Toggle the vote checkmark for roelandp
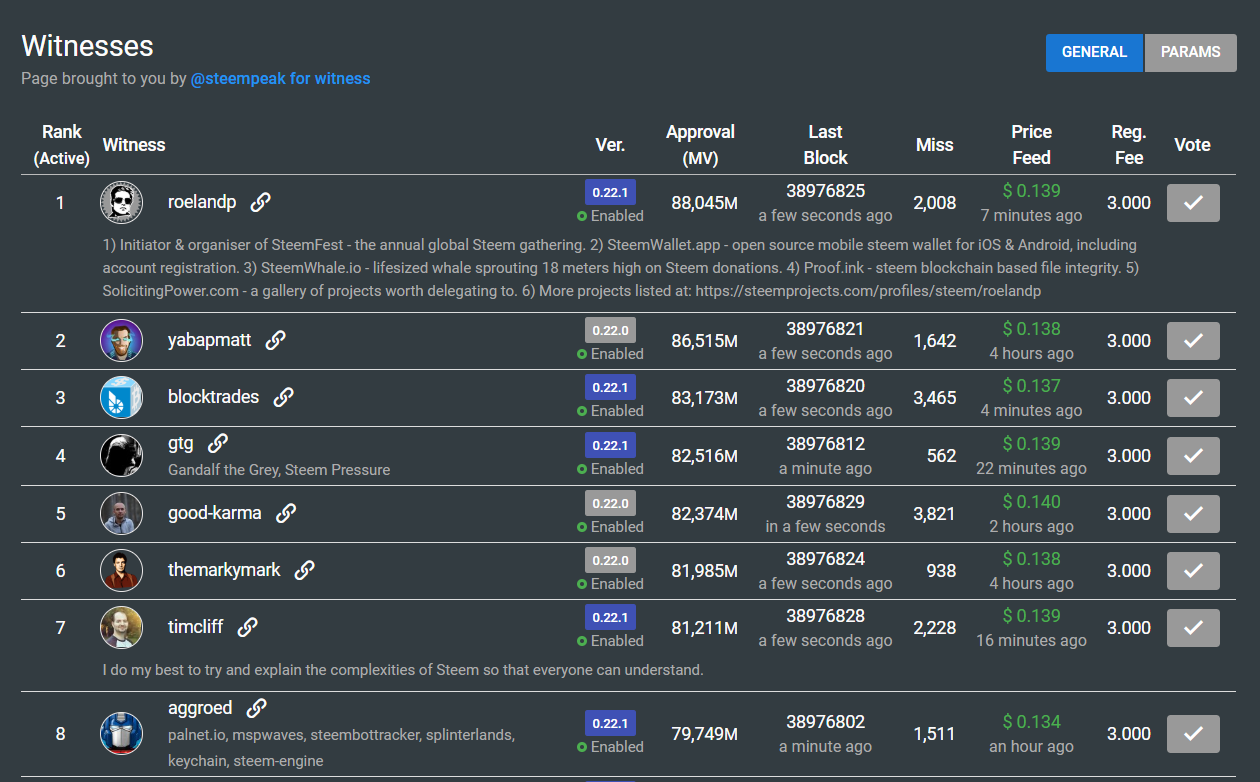Screen dimensions: 1260x782 pos(1193,203)
